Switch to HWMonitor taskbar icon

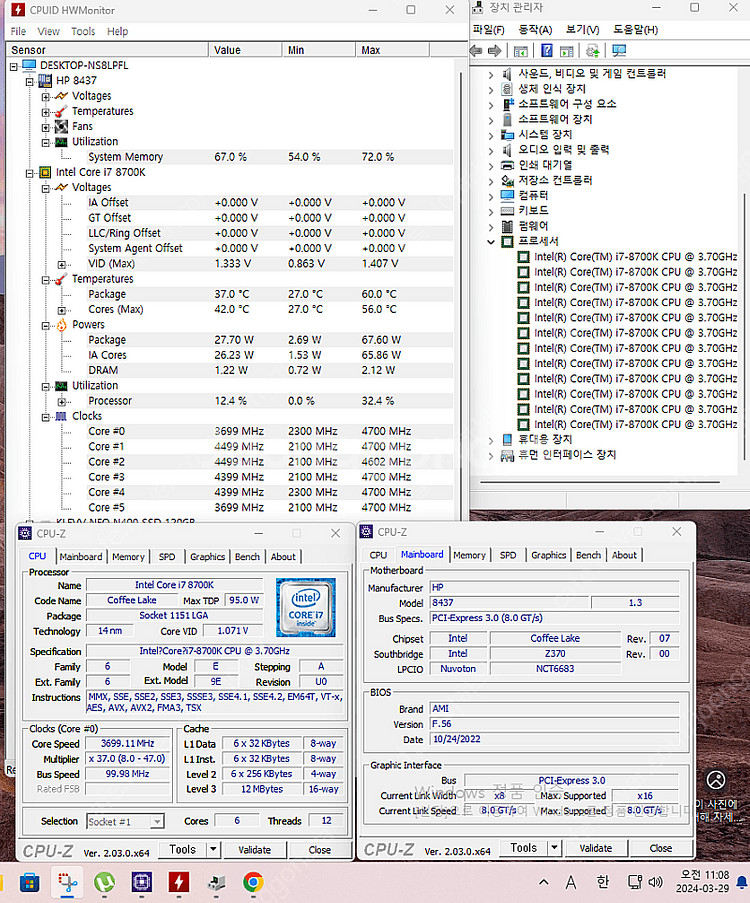[179, 882]
